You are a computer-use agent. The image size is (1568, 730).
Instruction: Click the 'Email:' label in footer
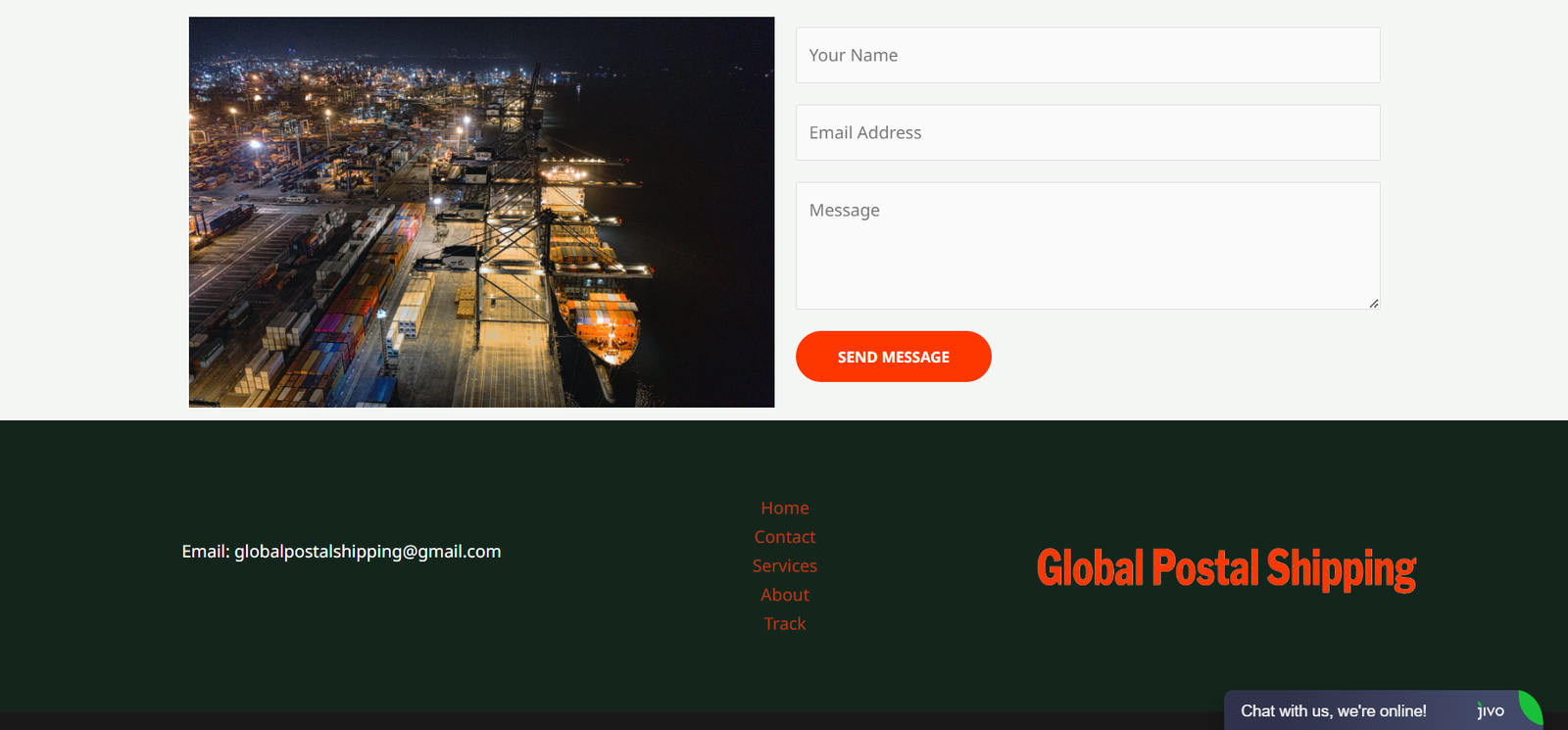click(205, 552)
